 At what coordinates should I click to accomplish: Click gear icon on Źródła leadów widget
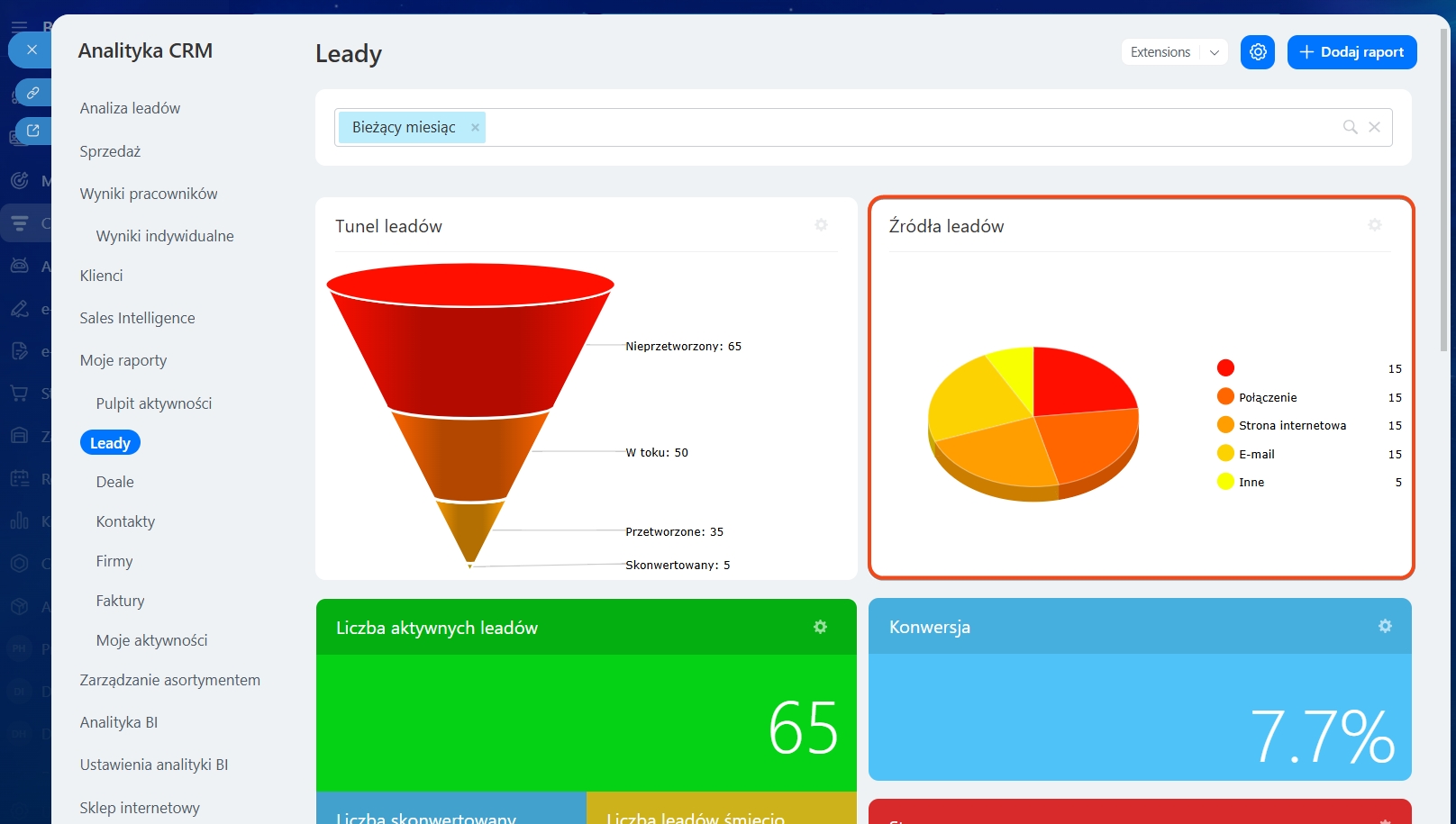tap(1374, 225)
